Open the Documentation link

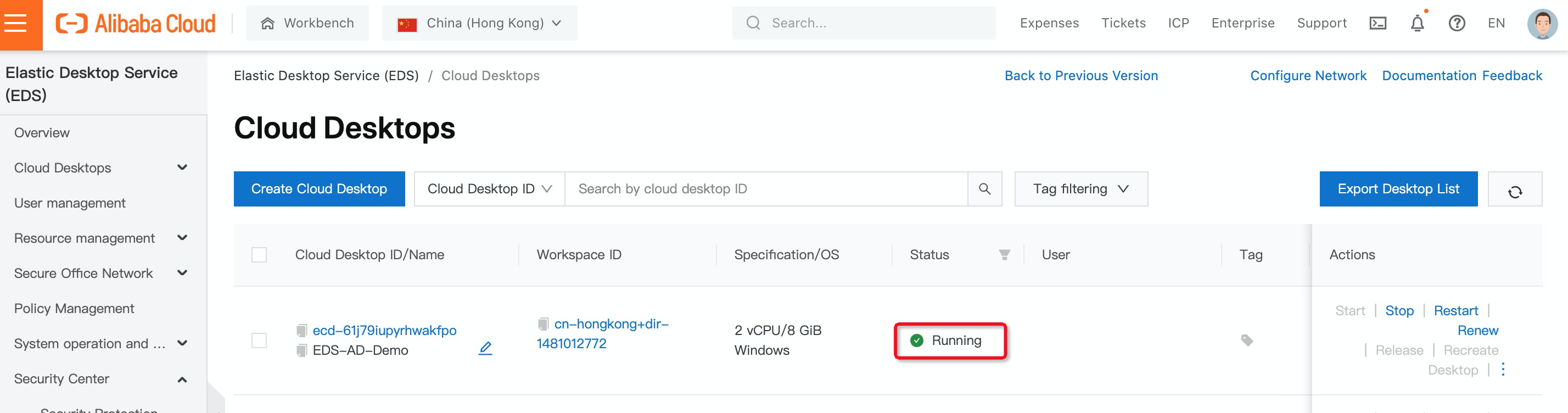coord(1430,76)
